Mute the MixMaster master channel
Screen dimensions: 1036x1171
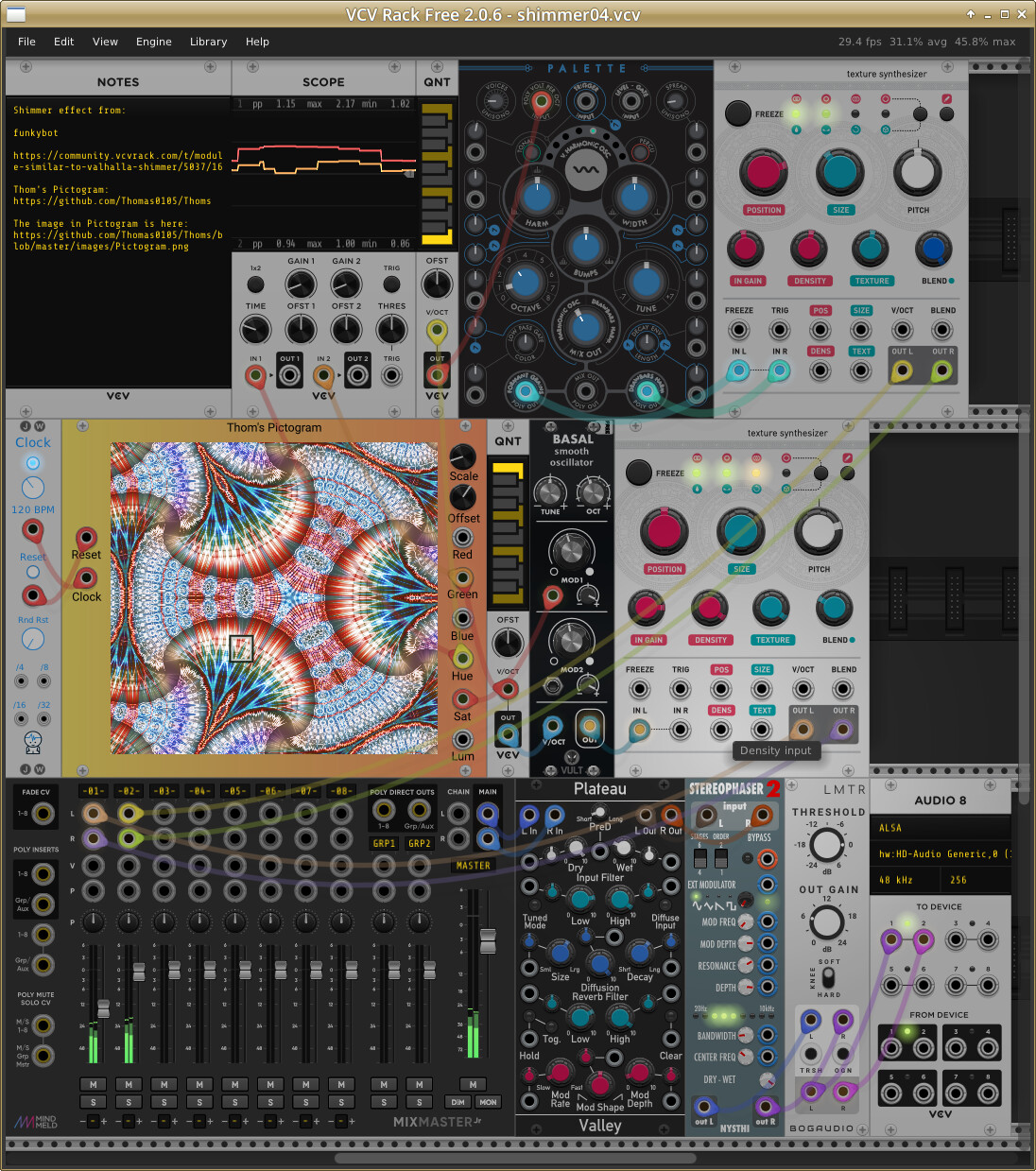[x=473, y=1084]
